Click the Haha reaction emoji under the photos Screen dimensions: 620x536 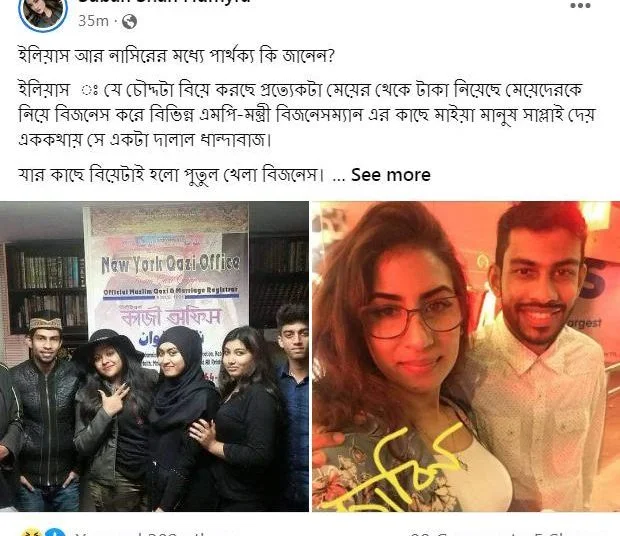(30, 533)
